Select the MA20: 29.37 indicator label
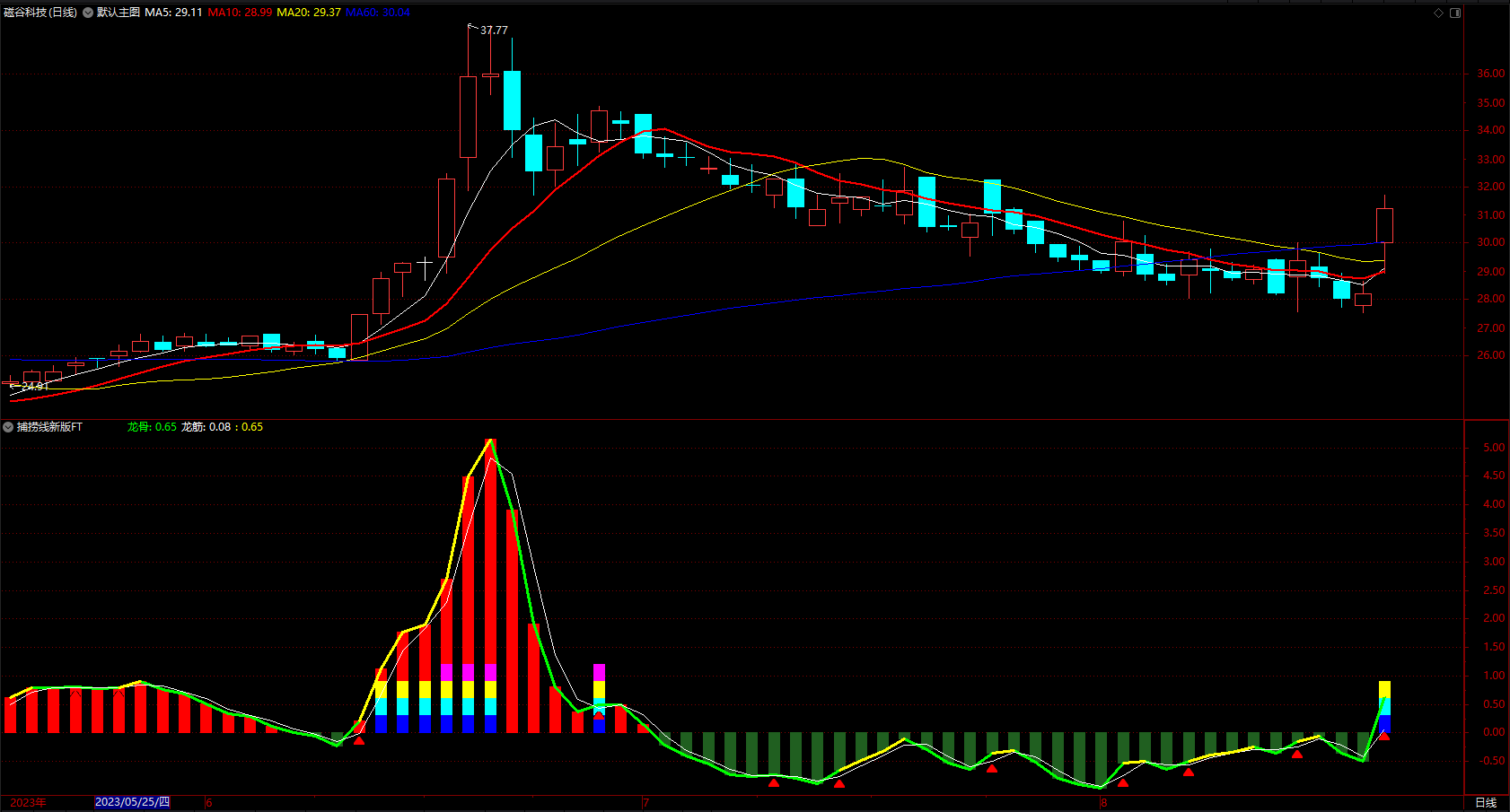The width and height of the screenshot is (1510, 812). (309, 13)
